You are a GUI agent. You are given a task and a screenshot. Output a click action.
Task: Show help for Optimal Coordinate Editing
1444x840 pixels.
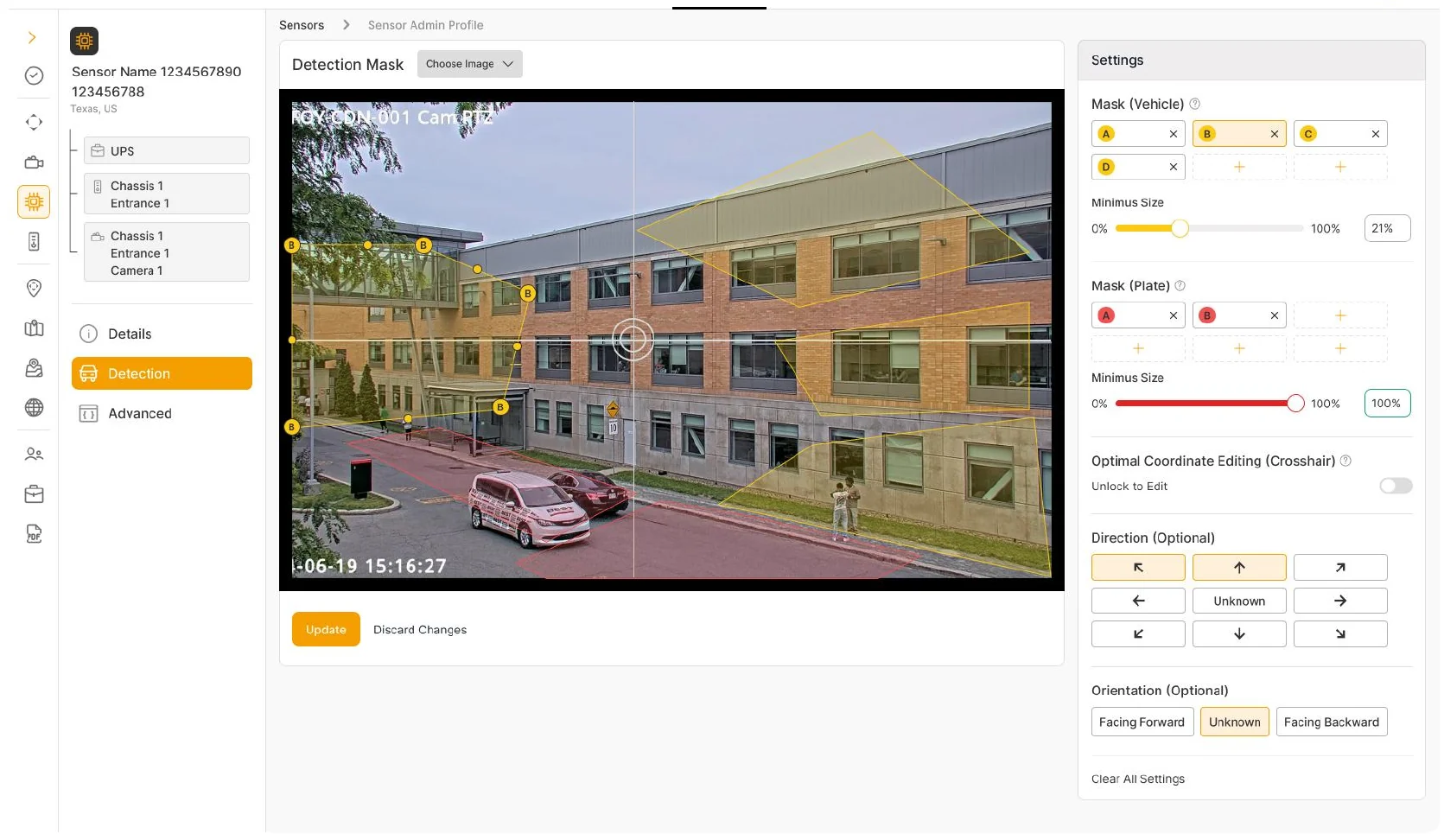coord(1345,461)
